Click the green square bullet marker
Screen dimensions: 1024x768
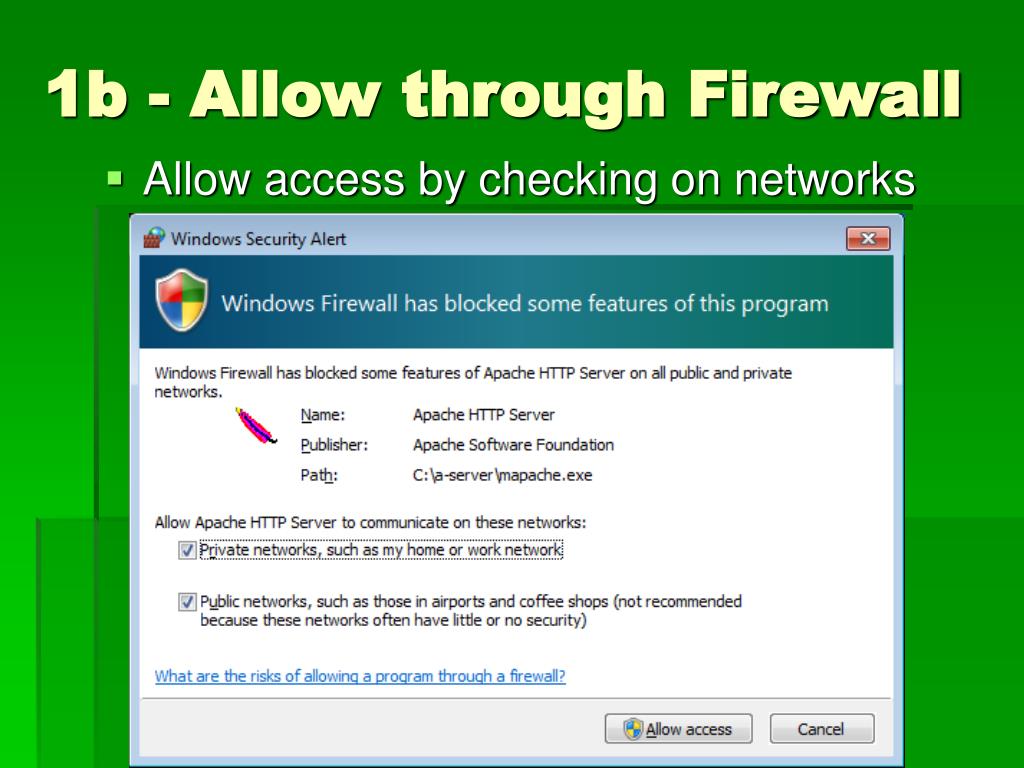pyautogui.click(x=115, y=178)
